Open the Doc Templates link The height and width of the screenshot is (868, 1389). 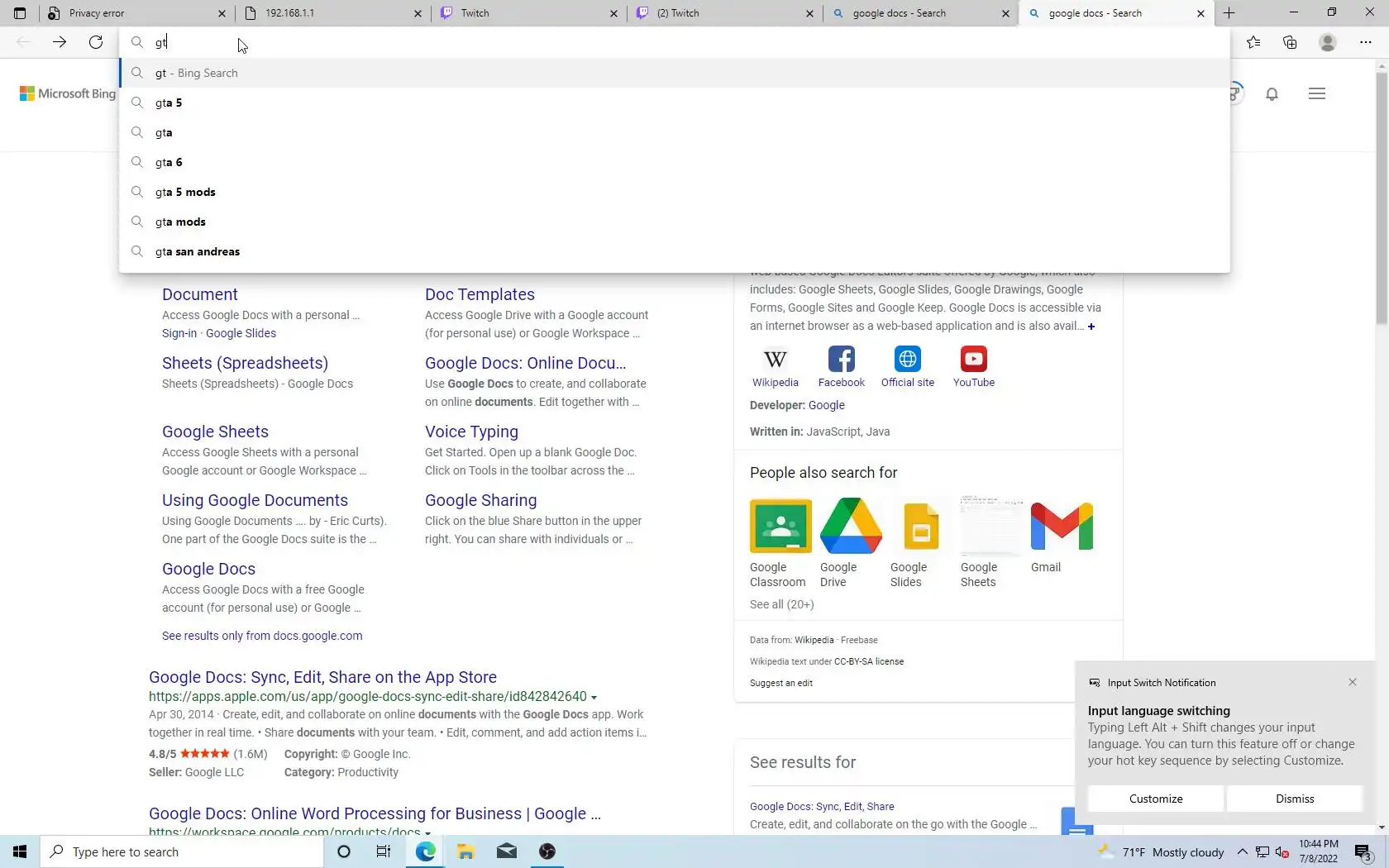click(x=480, y=294)
